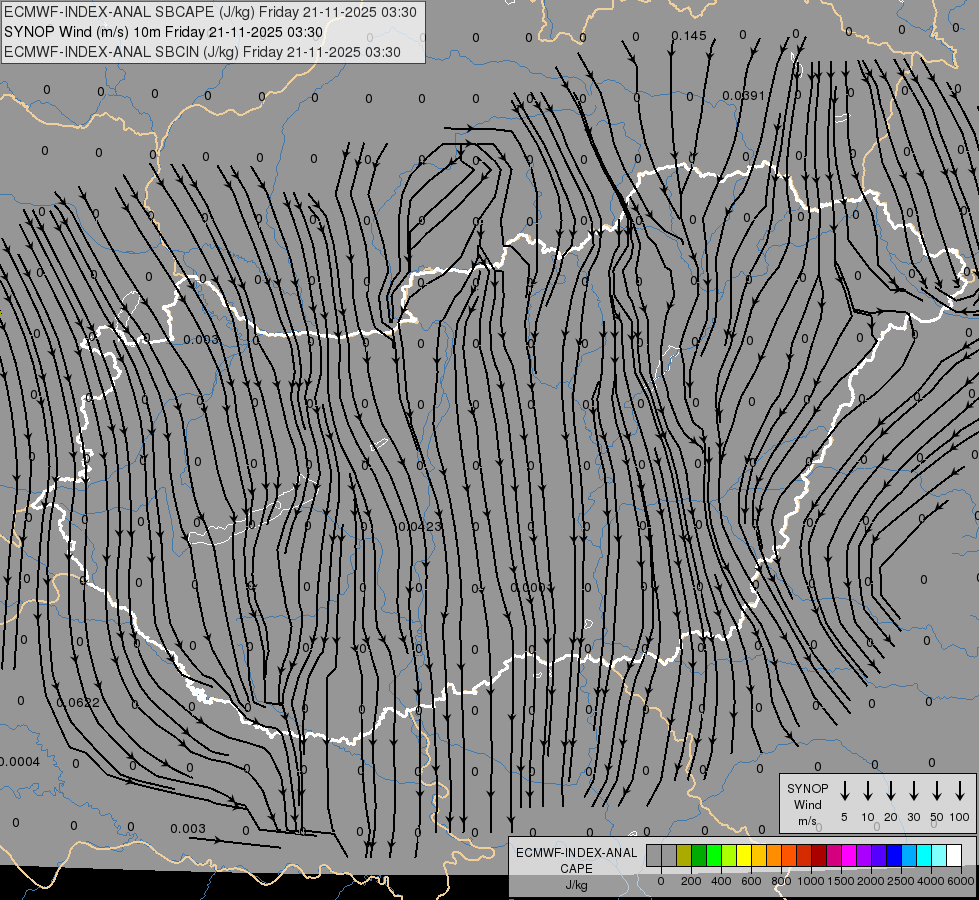Screen dimensions: 979x900
Task: Select the 30 m/s wind arrow in legend
Action: [914, 791]
